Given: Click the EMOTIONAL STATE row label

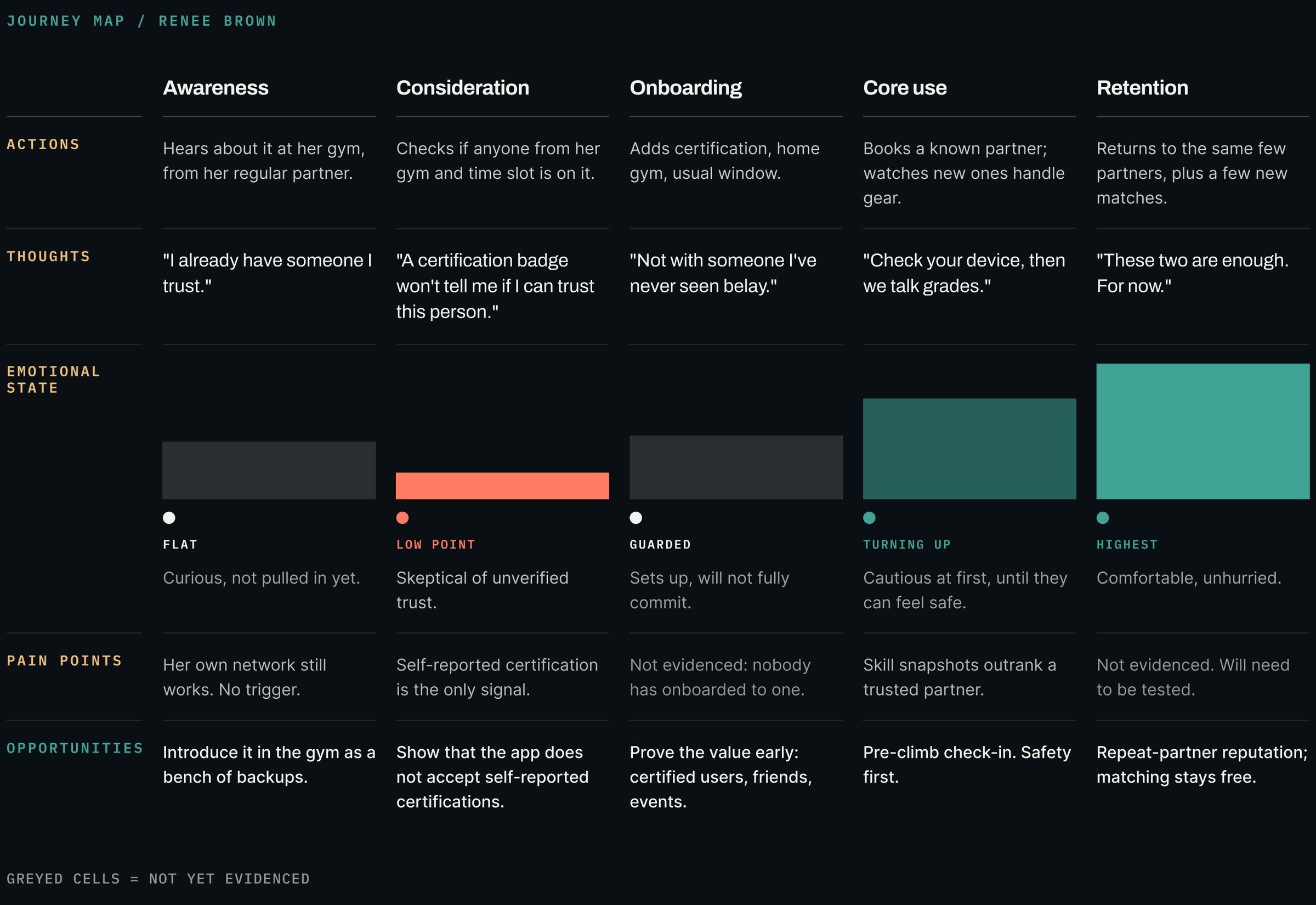Looking at the screenshot, I should tap(53, 380).
